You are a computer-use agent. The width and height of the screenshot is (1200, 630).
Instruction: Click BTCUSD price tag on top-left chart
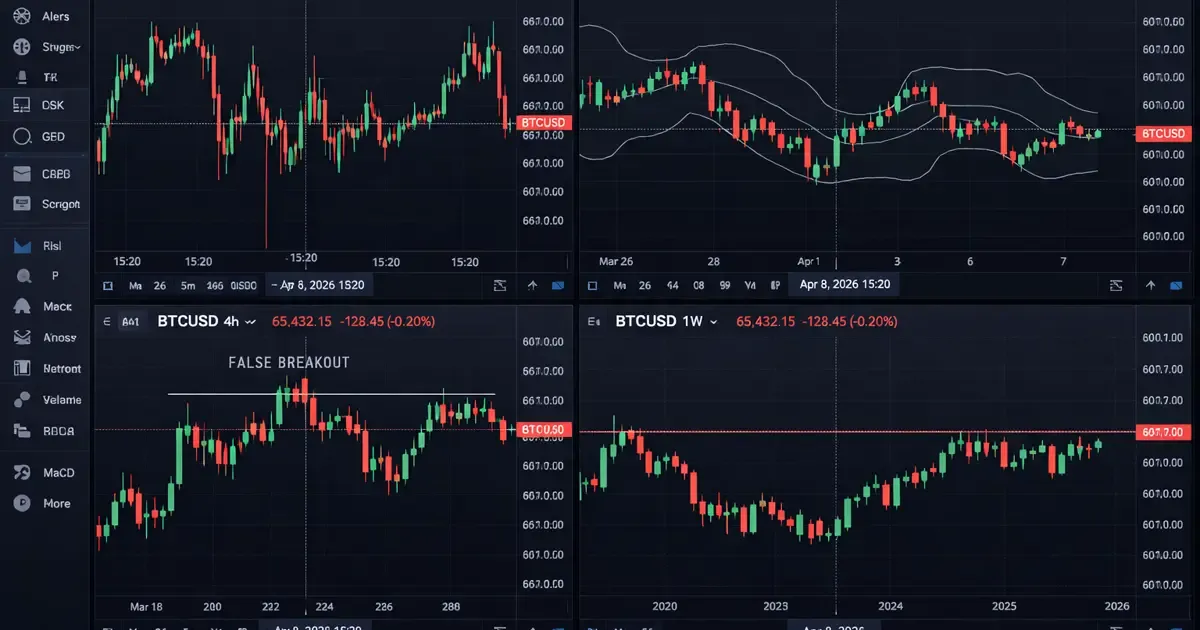544,123
